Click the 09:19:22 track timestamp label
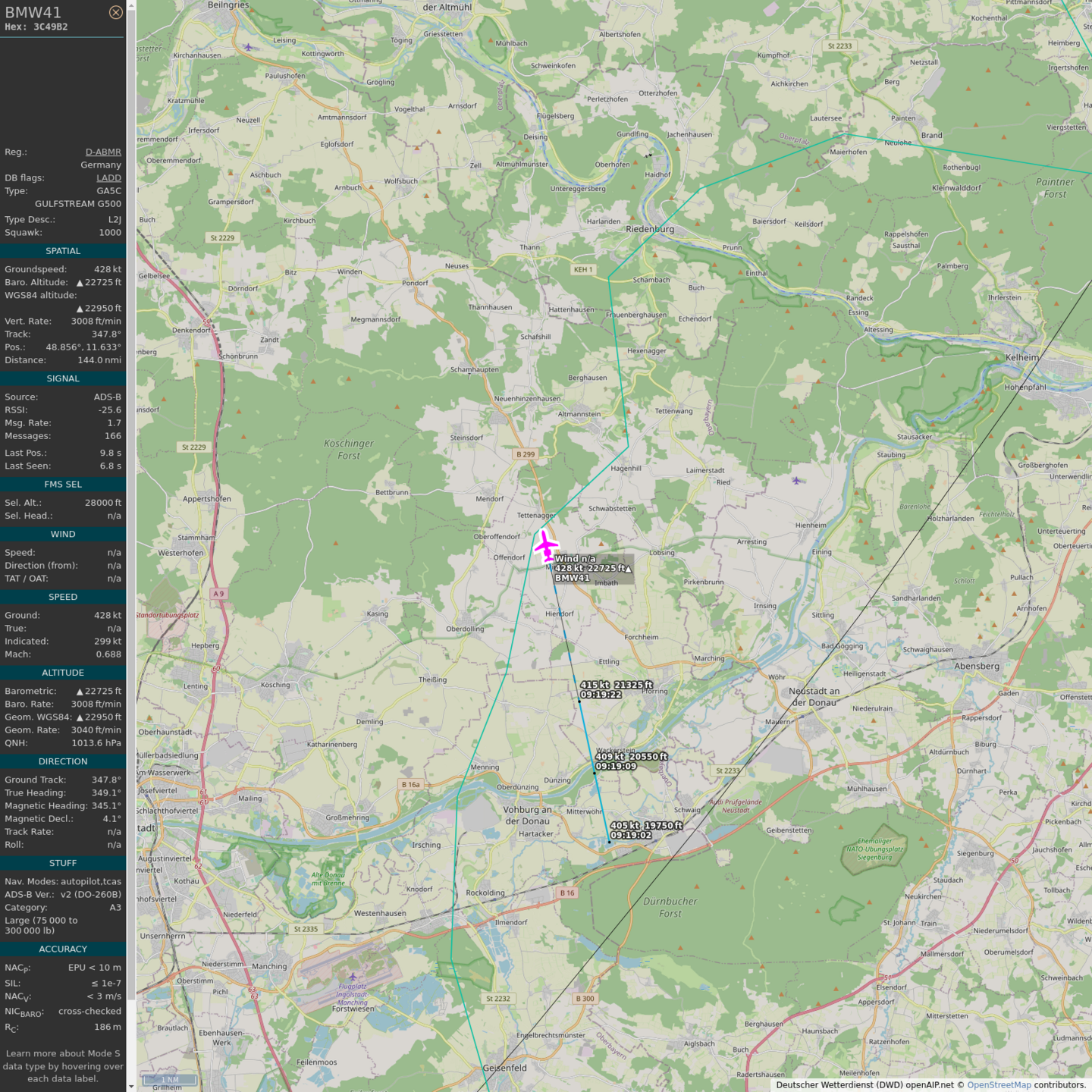The height and width of the screenshot is (1092, 1092). tap(601, 695)
